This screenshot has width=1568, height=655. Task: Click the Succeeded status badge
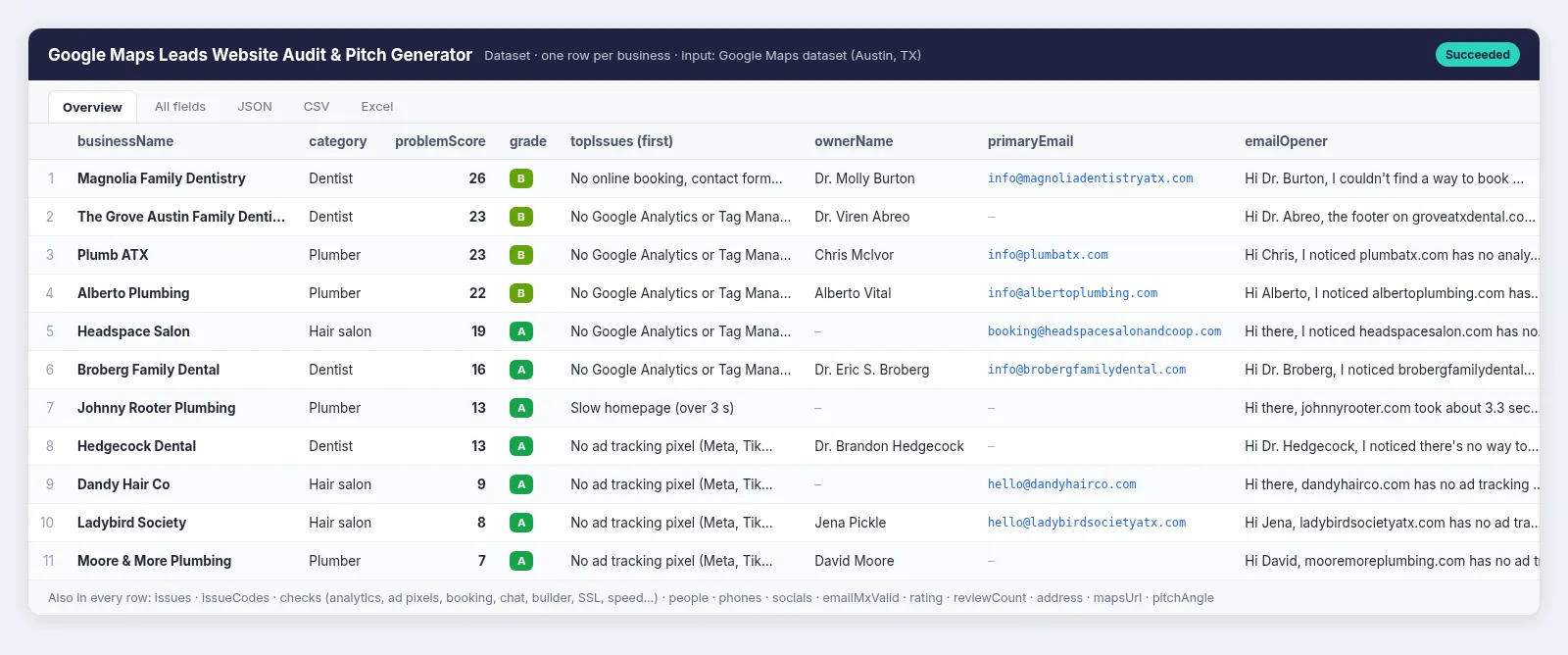coord(1477,55)
